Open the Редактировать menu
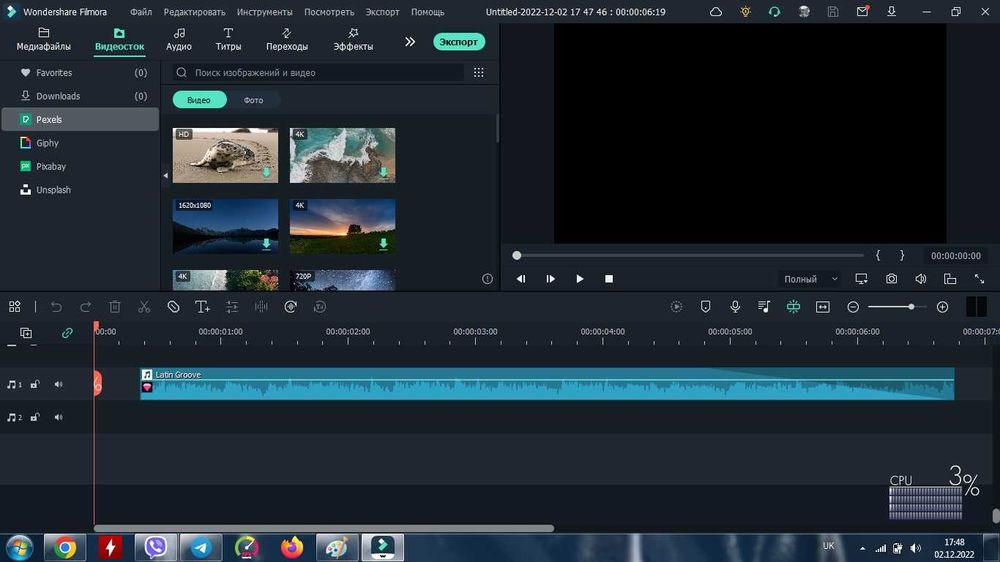The height and width of the screenshot is (562, 1000). [x=195, y=11]
